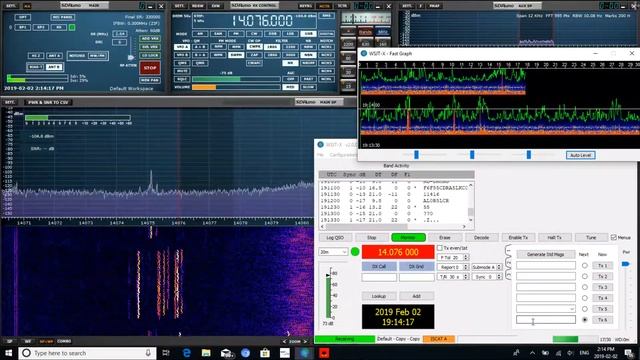Switch to the WF display tab
Screen dimensions: 640x360
pyautogui.click(x=28, y=341)
